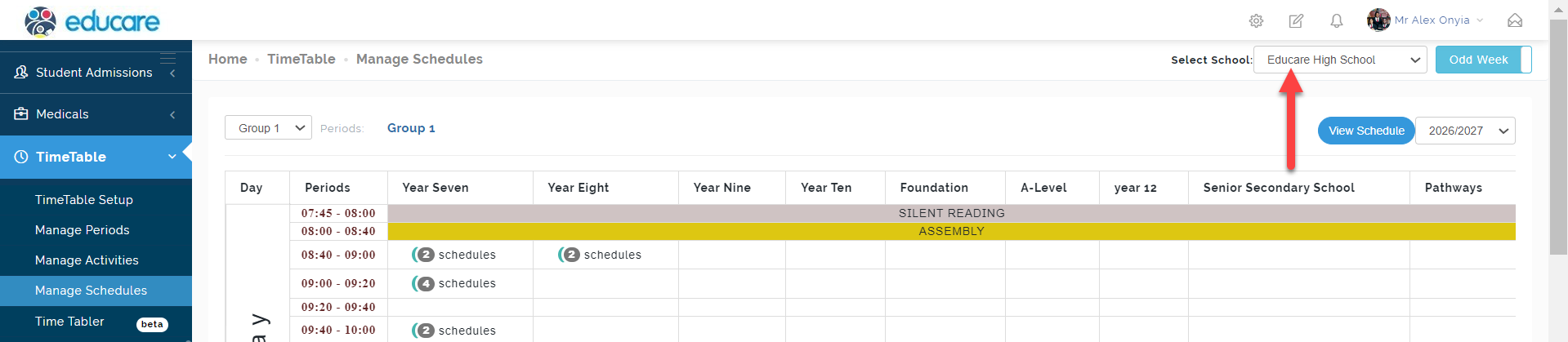Expand the Student Admissions menu
Screen dimensions: 1568x342
(x=94, y=73)
